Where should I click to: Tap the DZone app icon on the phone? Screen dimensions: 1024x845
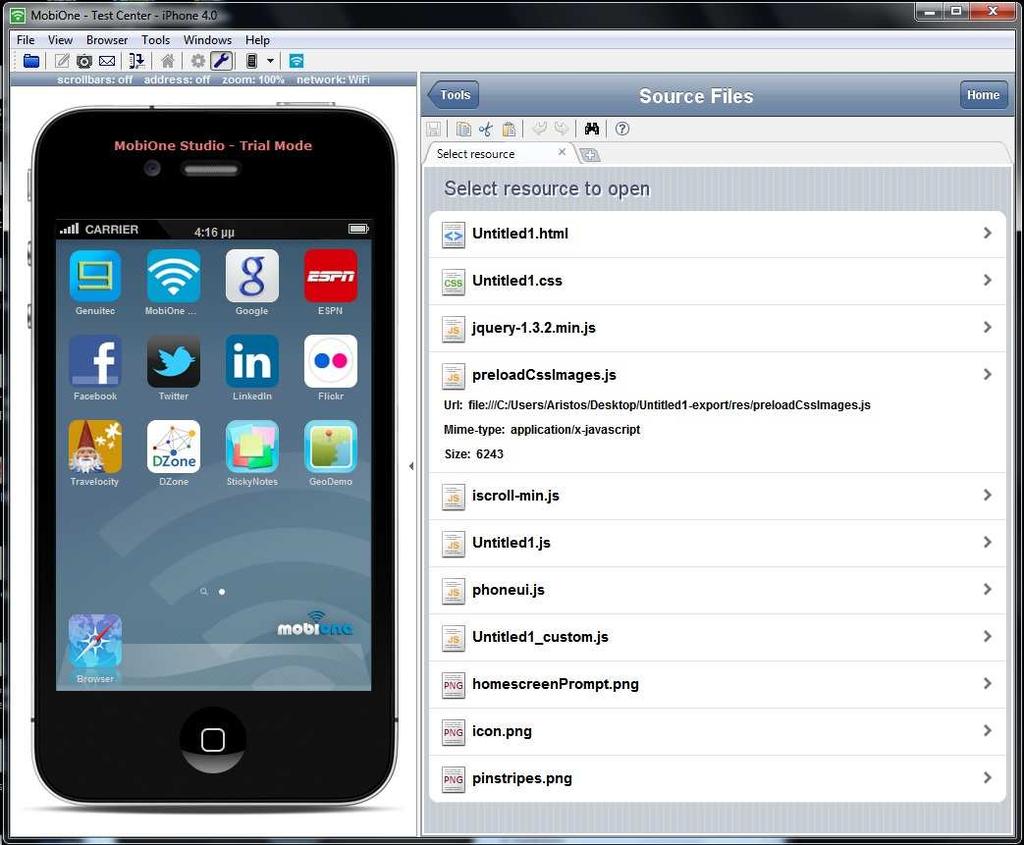(173, 447)
